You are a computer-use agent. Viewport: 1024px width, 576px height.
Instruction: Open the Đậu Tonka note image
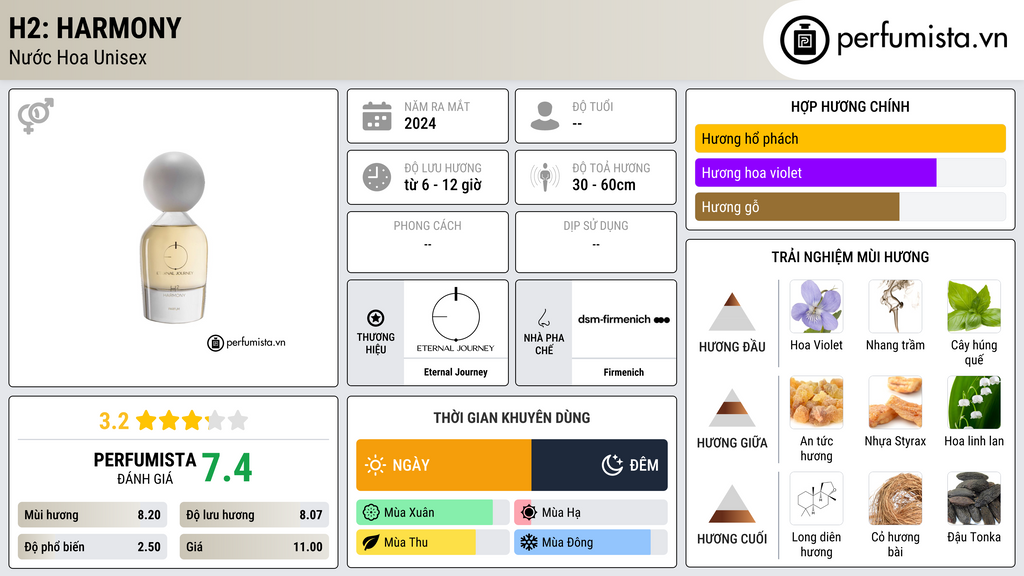(974, 498)
